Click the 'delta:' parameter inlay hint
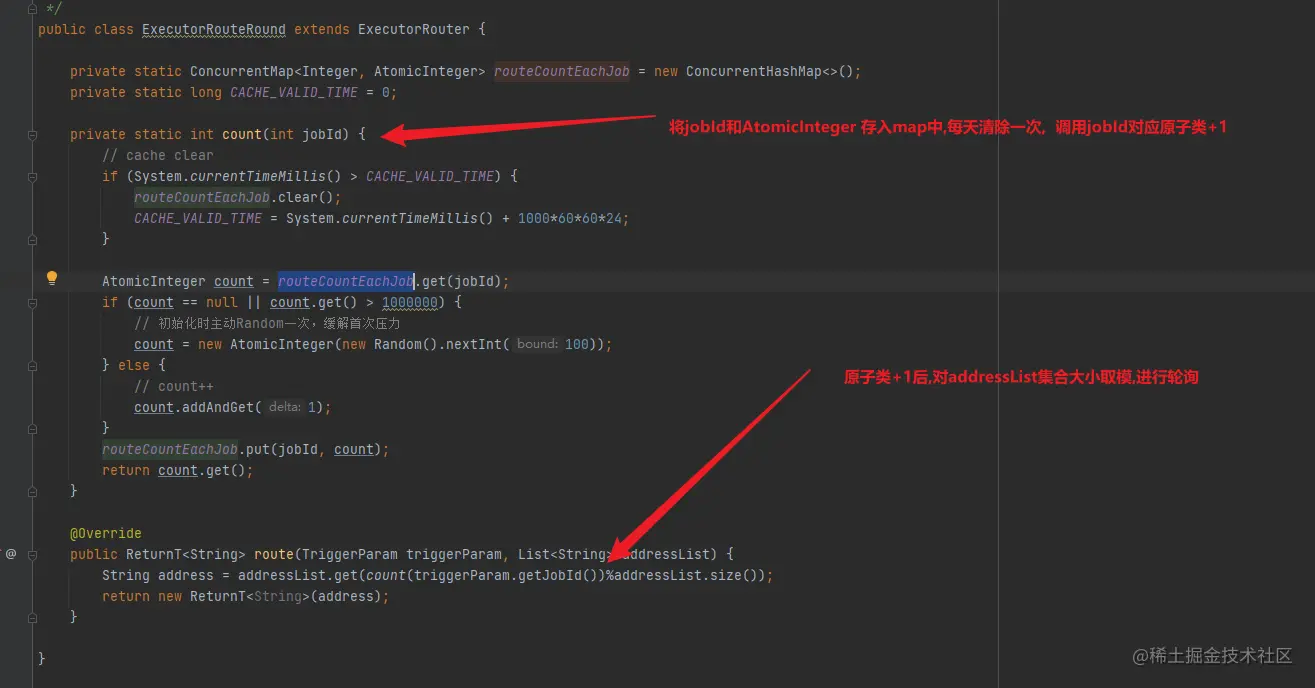1315x688 pixels. pos(285,407)
